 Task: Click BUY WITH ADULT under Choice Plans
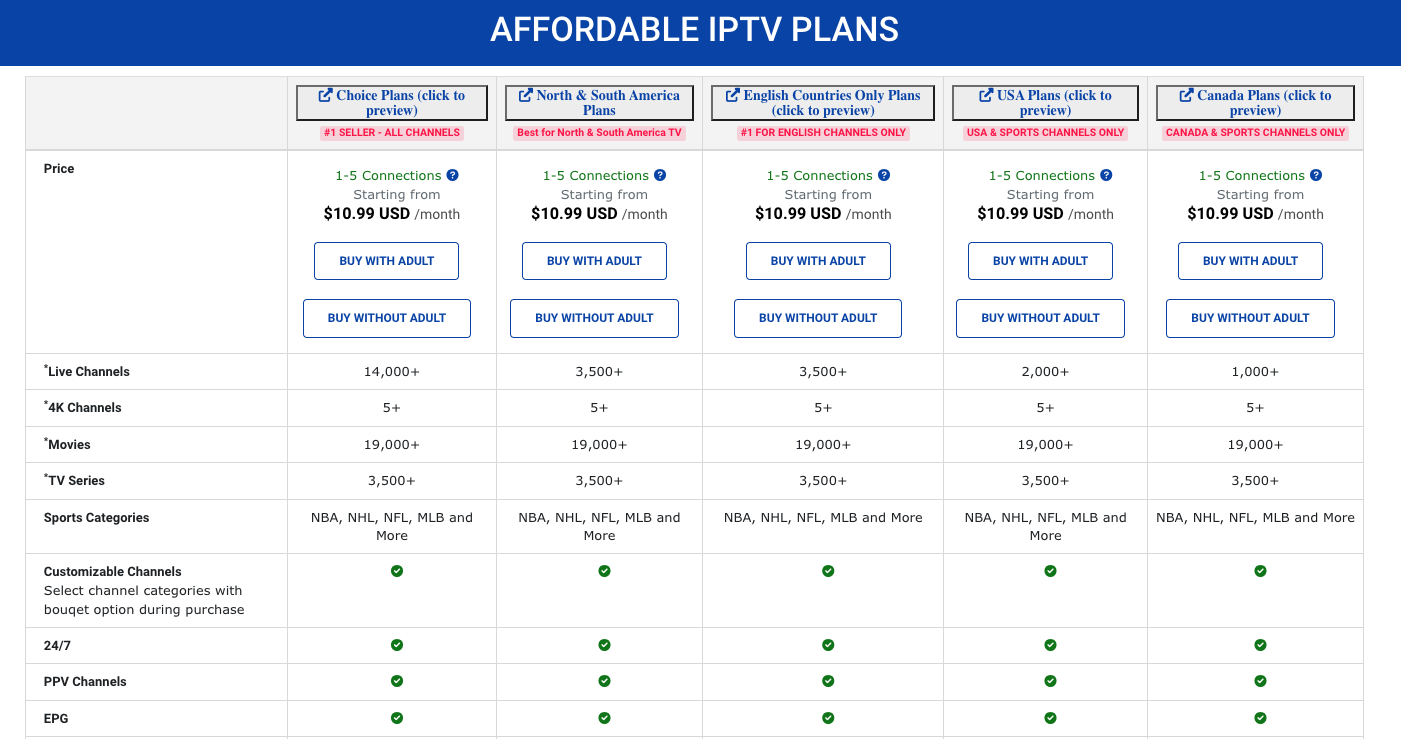coord(386,260)
